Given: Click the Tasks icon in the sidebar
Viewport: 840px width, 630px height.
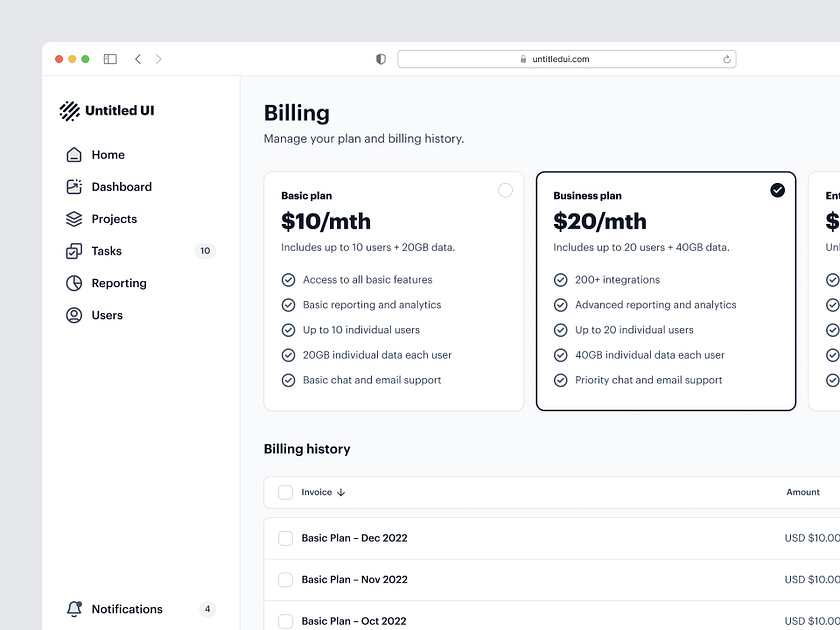Looking at the screenshot, I should coord(74,250).
